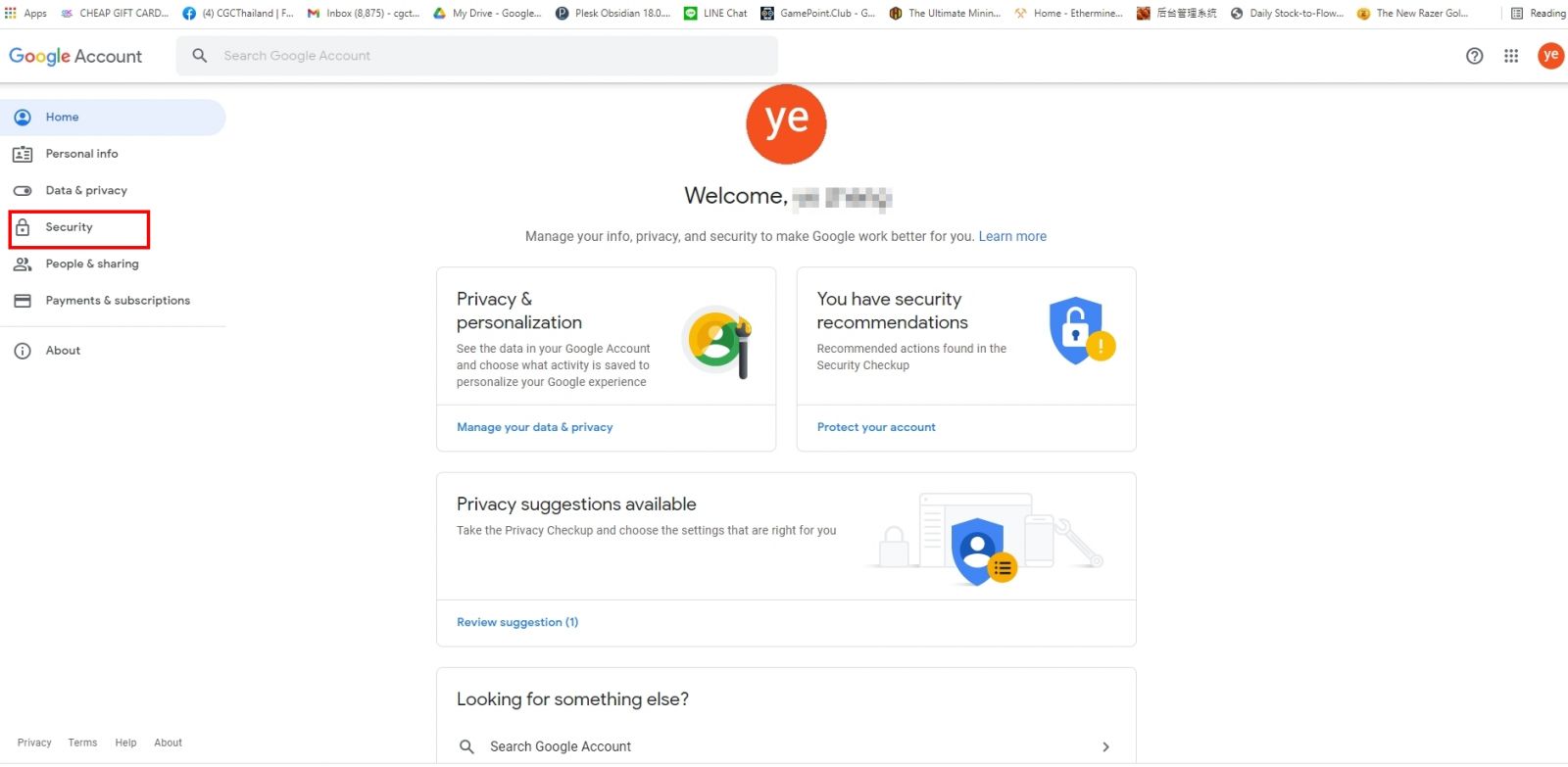Click the security shield warning illustration
Screen dimensions: 1568x767
[x=1082, y=330]
